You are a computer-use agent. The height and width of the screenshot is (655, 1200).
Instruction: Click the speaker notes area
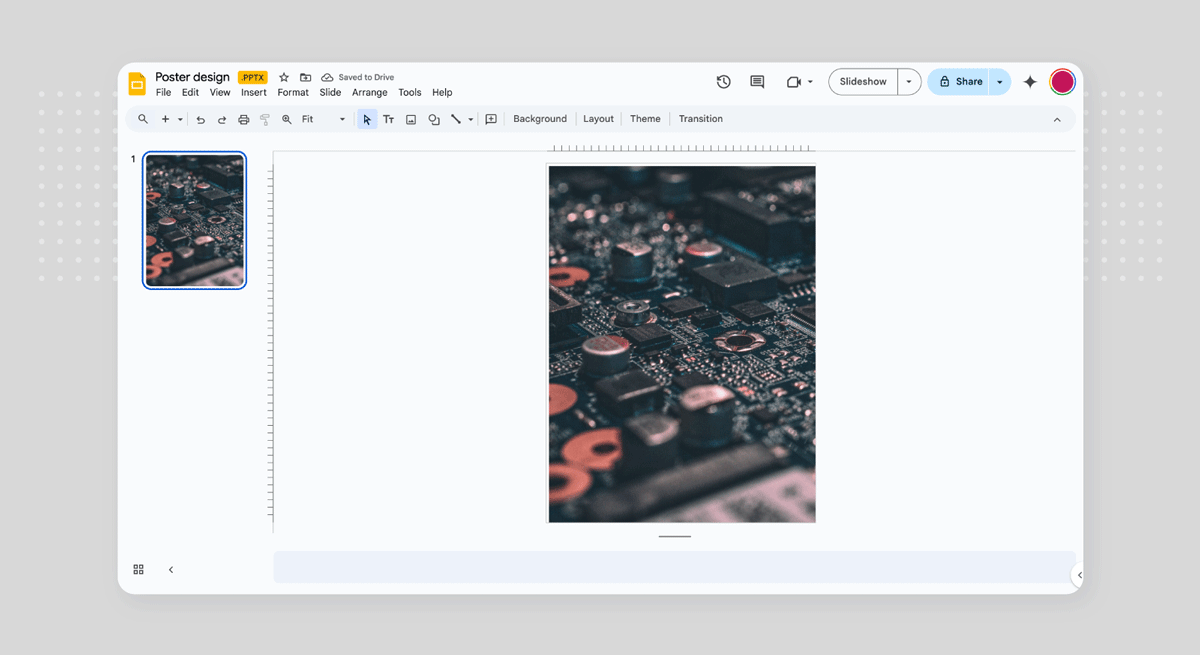click(x=674, y=567)
